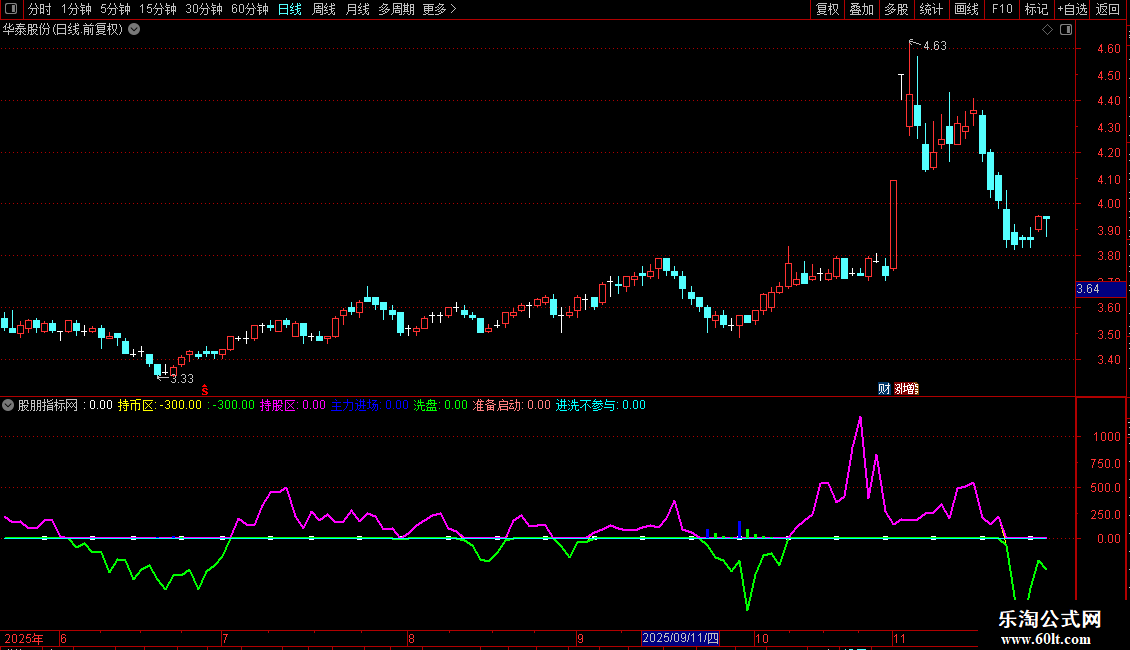Toggle the side panel icon near price axis

pos(1066,30)
